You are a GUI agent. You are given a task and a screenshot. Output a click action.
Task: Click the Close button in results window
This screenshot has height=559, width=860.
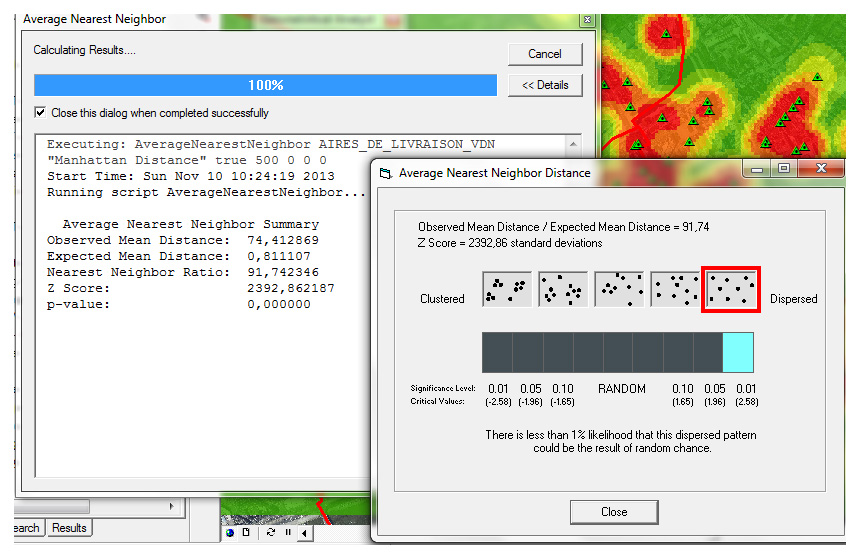(614, 511)
